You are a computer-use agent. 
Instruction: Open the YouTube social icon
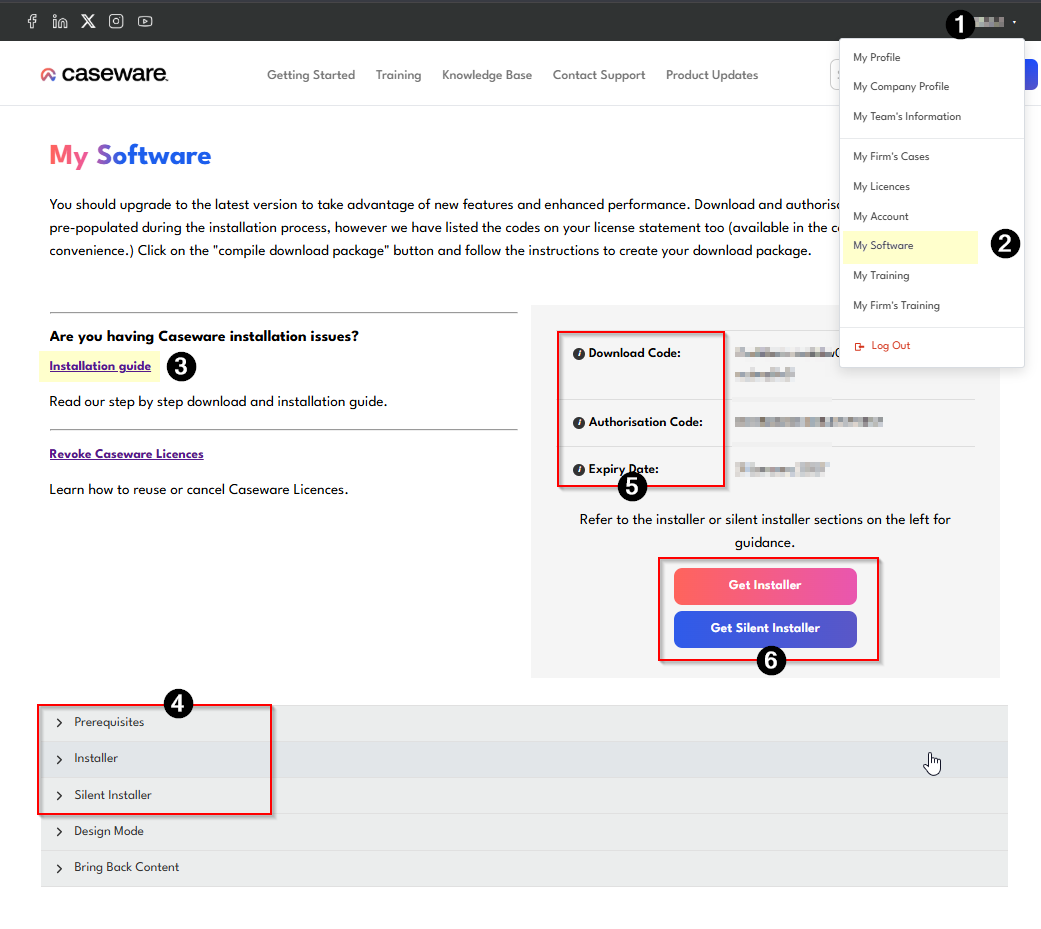145,21
